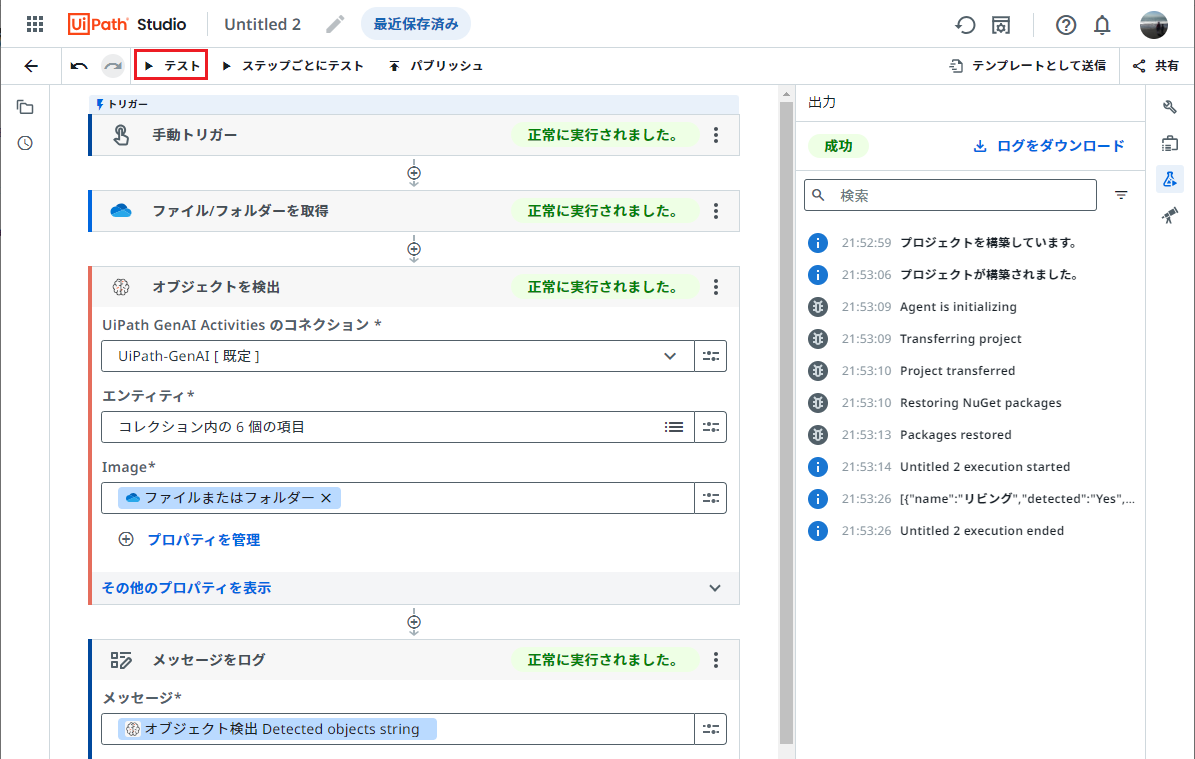Image resolution: width=1195 pixels, height=759 pixels.
Task: Redo the last undone action
Action: [x=113, y=66]
